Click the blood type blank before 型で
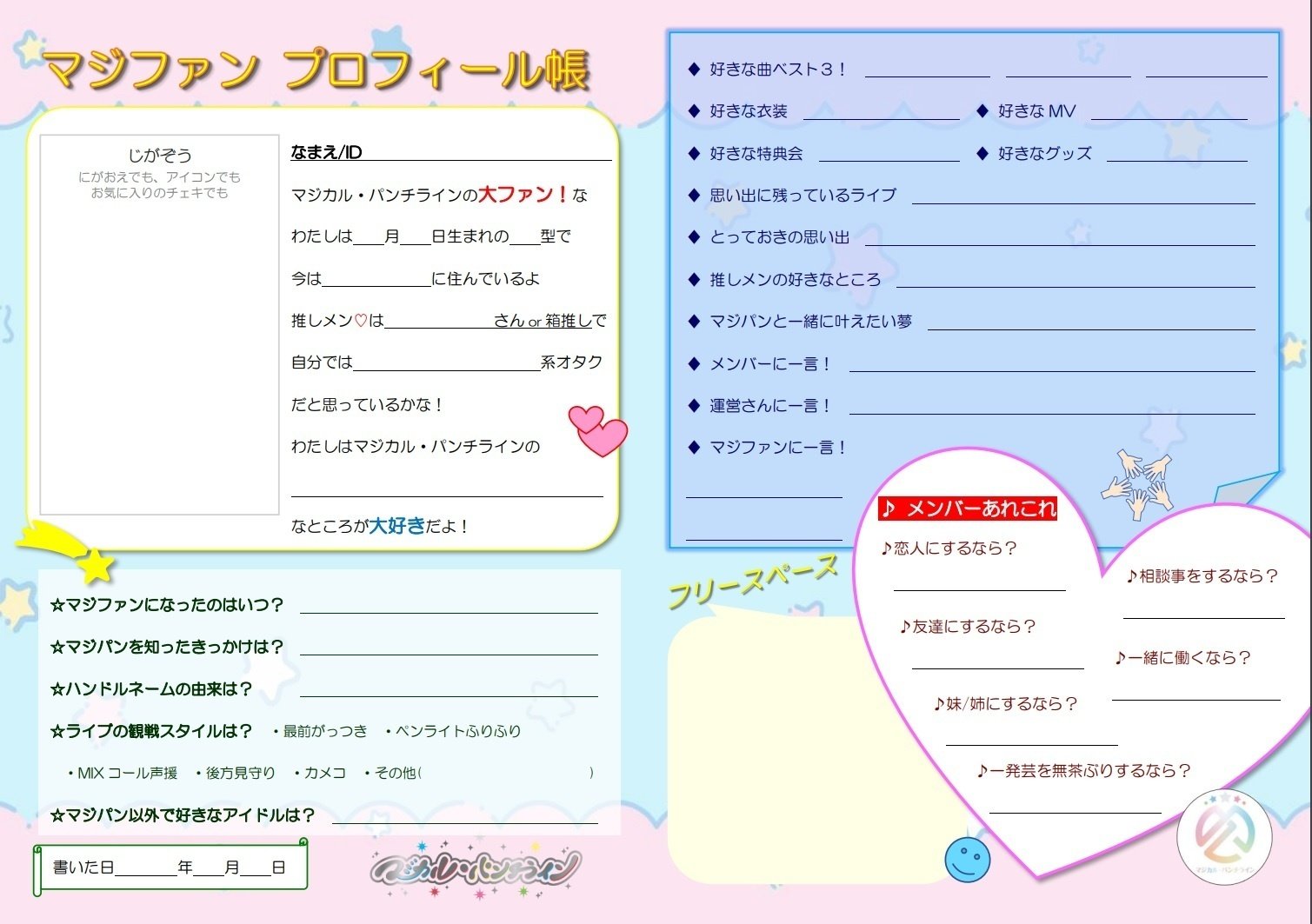This screenshot has height=924, width=1312. click(x=524, y=236)
